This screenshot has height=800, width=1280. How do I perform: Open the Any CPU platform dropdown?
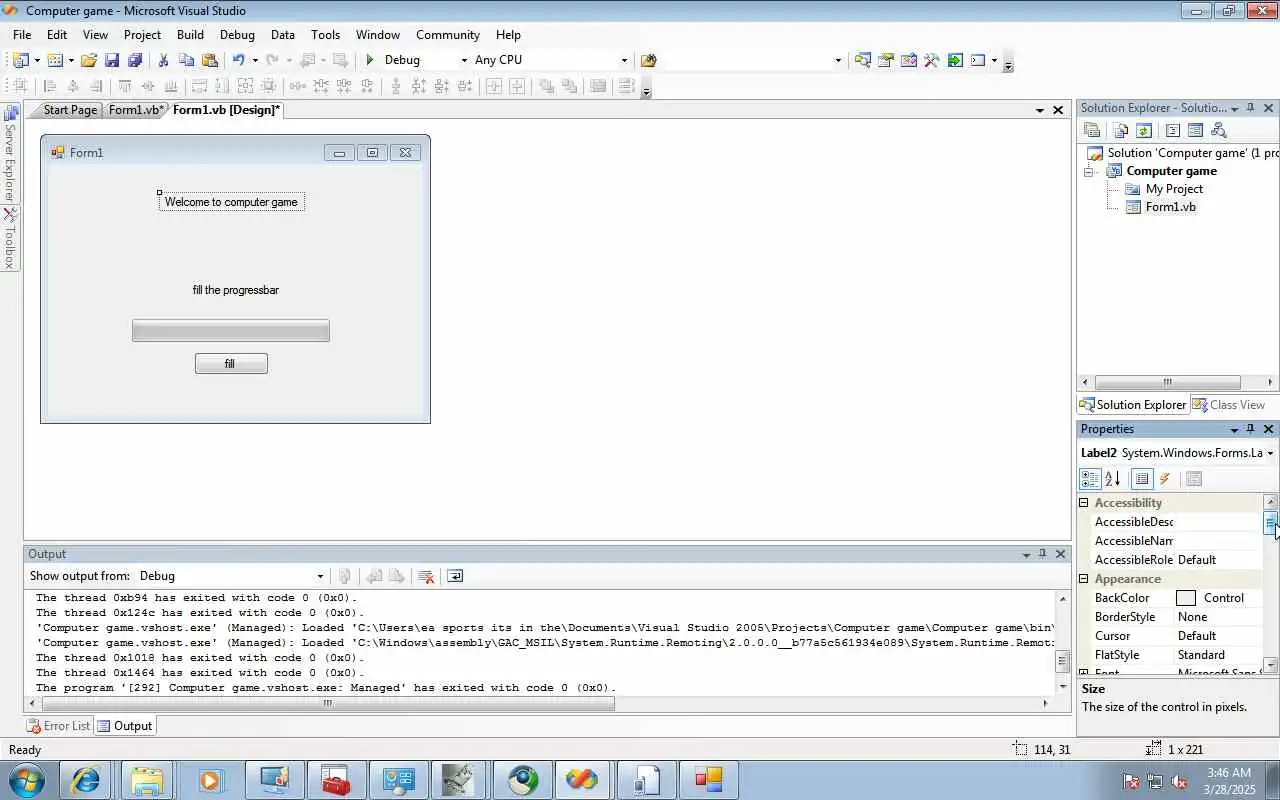coord(624,60)
